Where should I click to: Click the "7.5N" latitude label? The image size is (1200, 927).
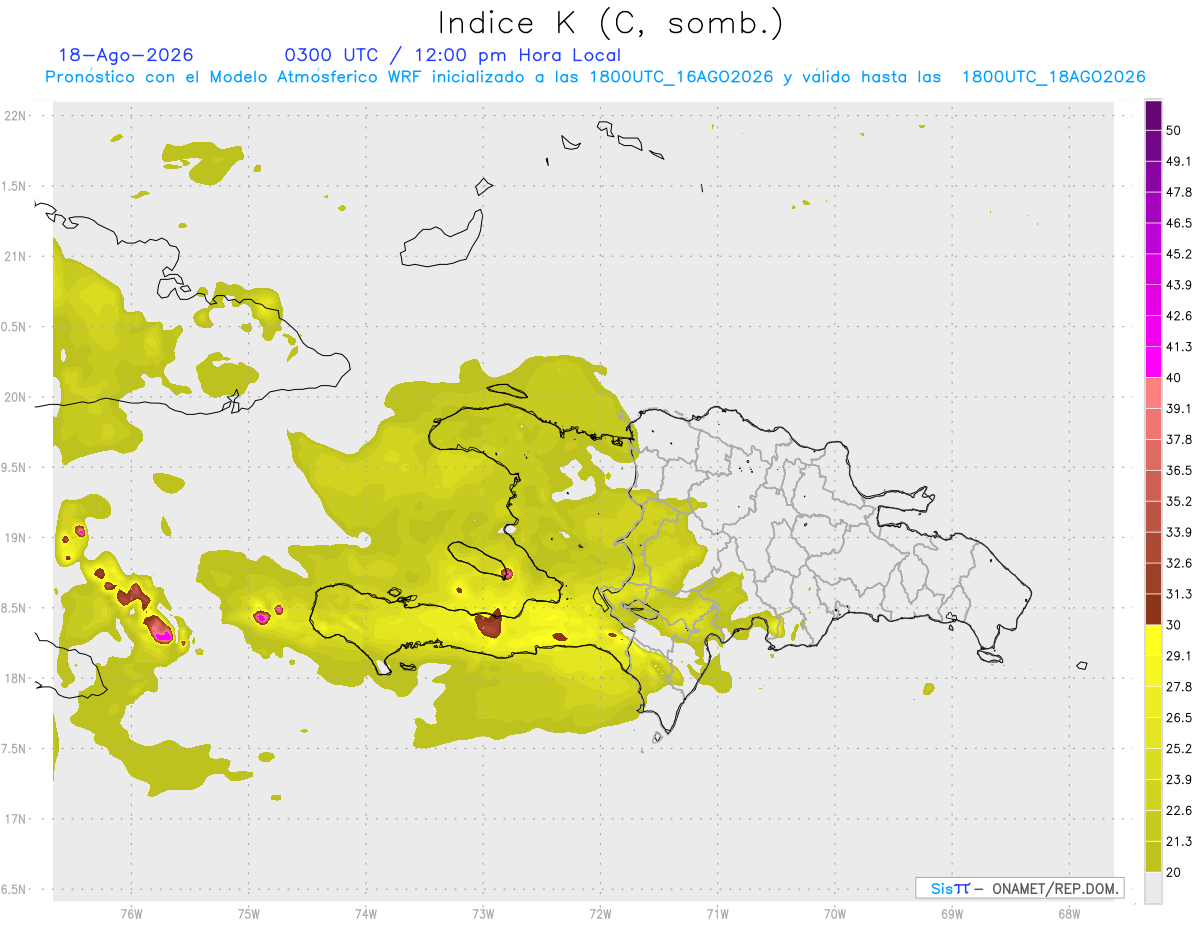[x=14, y=749]
